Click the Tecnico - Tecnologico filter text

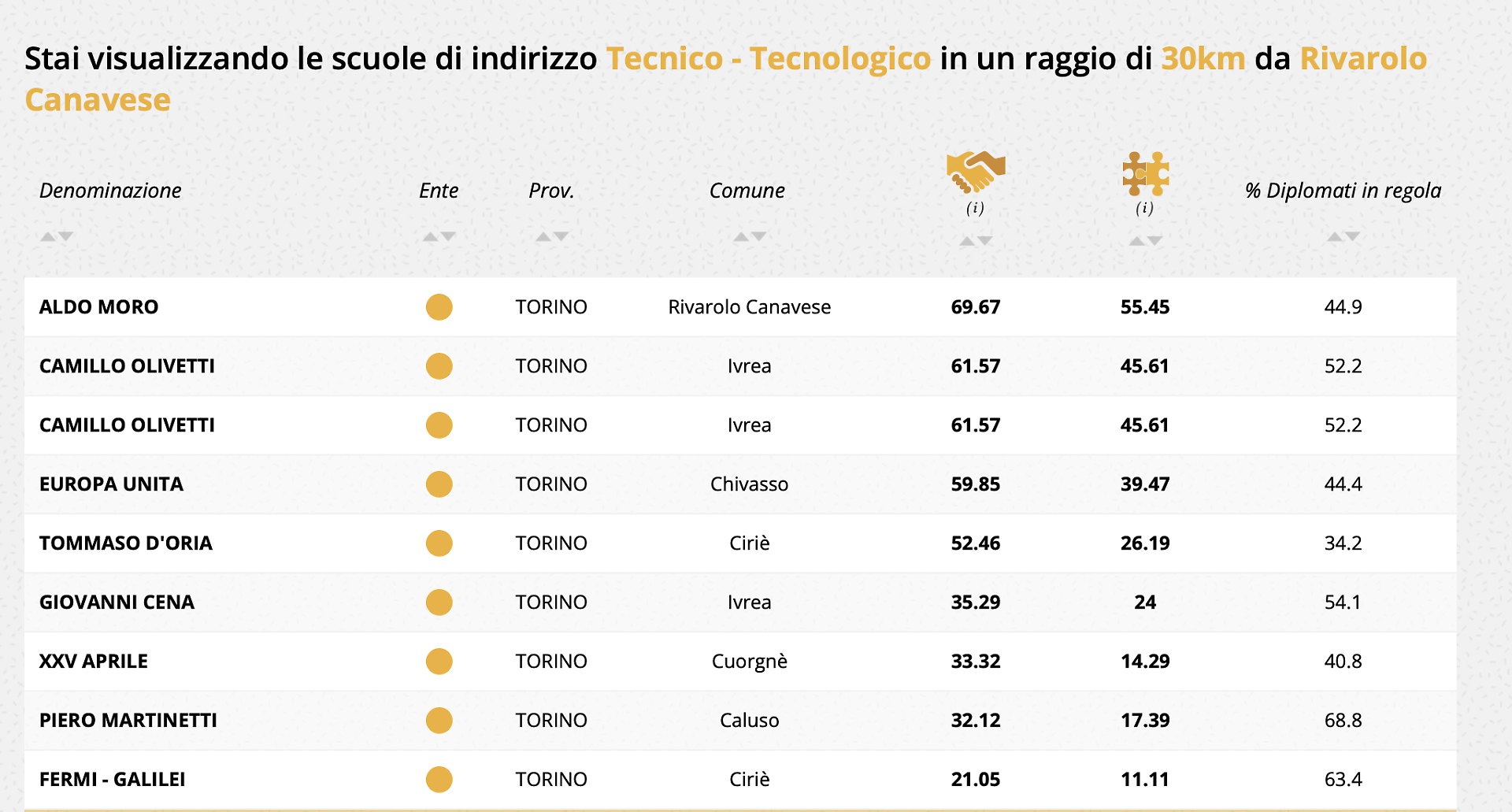(x=768, y=59)
